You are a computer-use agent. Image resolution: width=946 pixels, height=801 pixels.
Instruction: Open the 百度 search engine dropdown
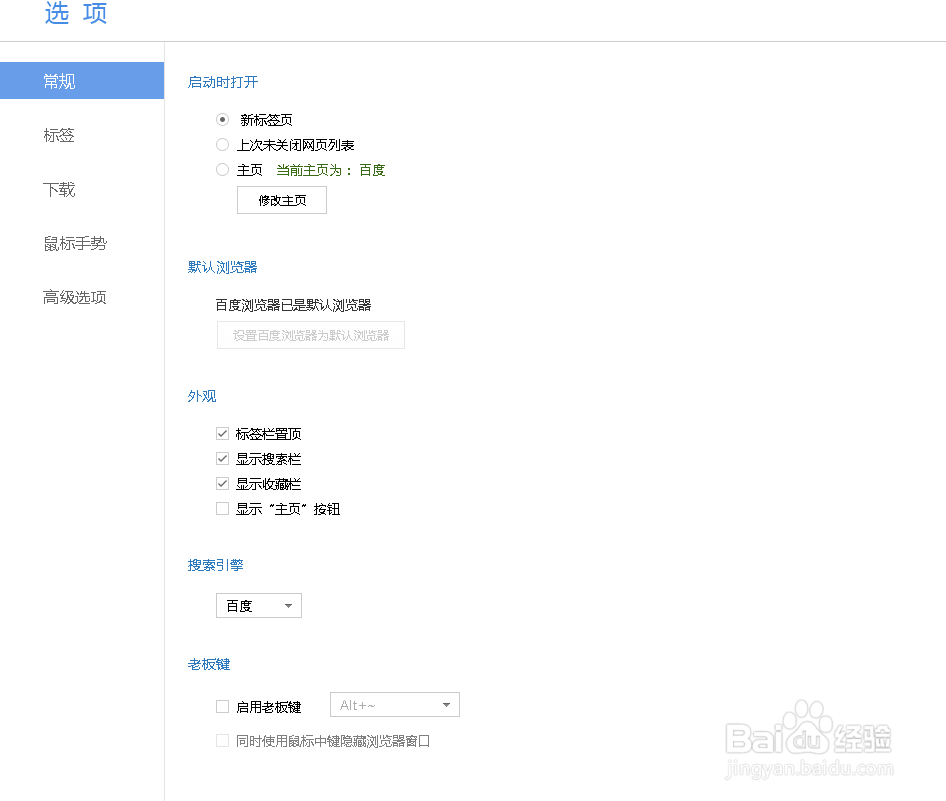point(258,605)
